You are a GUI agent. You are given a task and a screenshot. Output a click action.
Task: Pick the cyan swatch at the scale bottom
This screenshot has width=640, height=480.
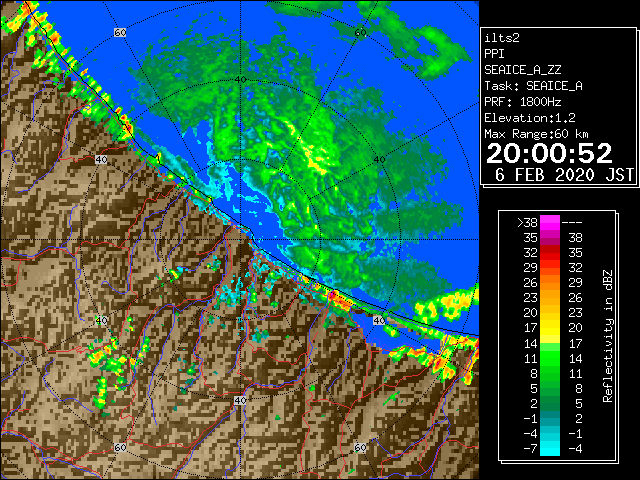tap(550, 448)
